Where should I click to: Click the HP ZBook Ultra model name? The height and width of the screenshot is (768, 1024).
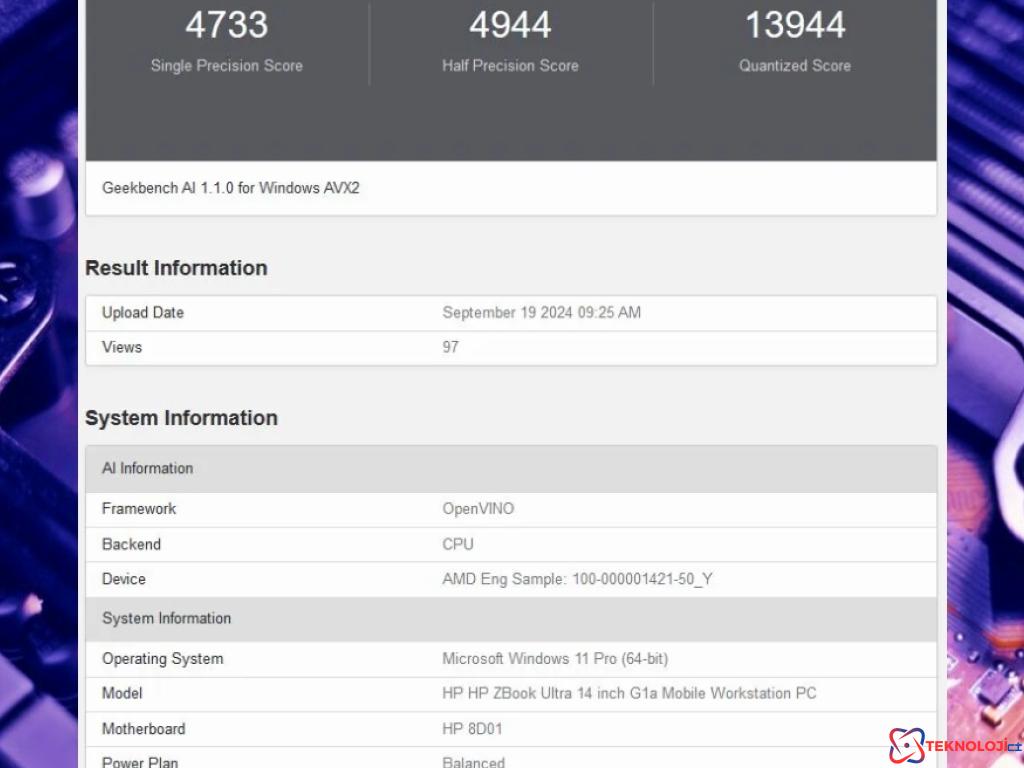tap(629, 693)
